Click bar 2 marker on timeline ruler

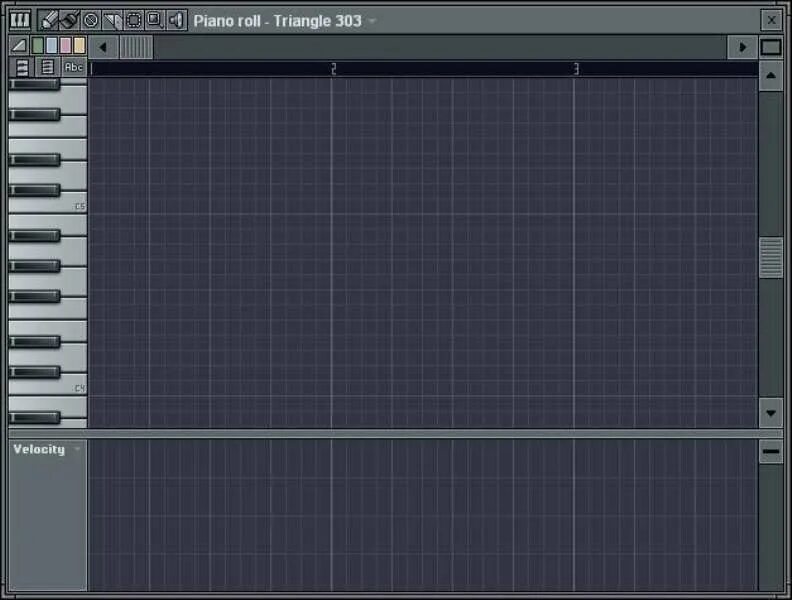click(x=333, y=69)
